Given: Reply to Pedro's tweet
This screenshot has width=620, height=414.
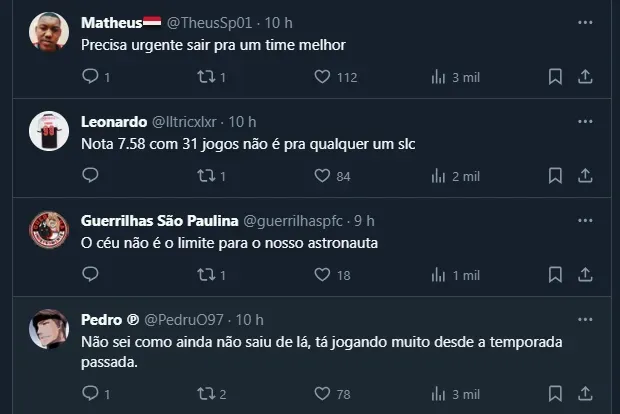Looking at the screenshot, I should tap(90, 394).
